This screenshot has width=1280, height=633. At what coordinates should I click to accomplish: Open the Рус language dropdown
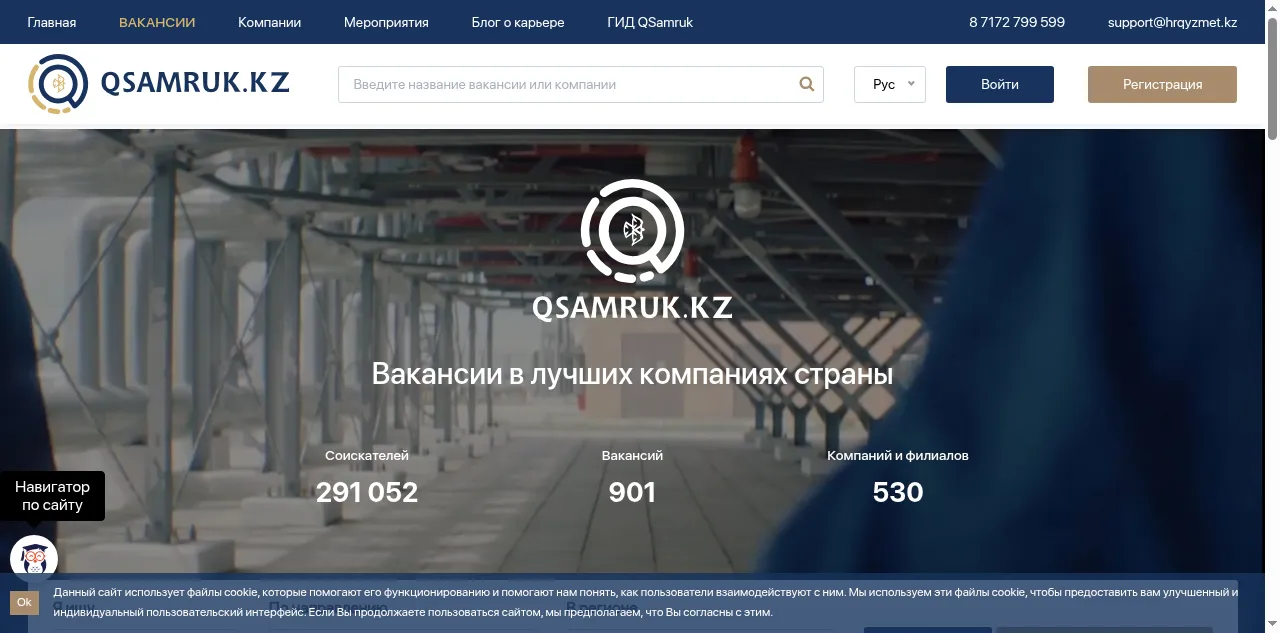890,85
